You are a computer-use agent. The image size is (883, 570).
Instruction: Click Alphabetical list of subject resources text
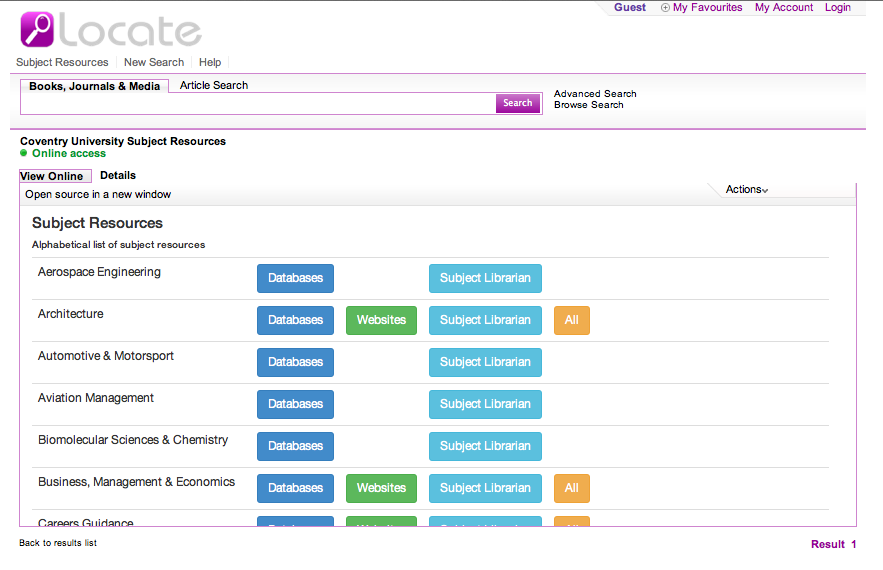tap(118, 245)
